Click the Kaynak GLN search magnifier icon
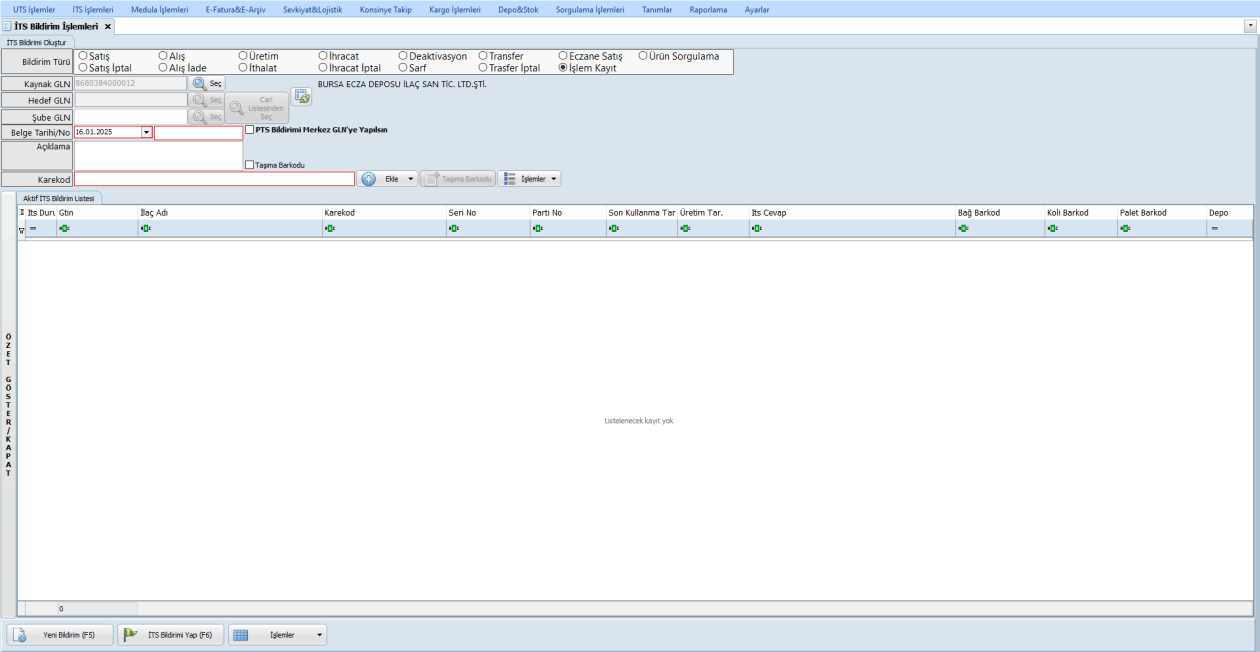Screen dimensions: 1260x652 [199, 84]
